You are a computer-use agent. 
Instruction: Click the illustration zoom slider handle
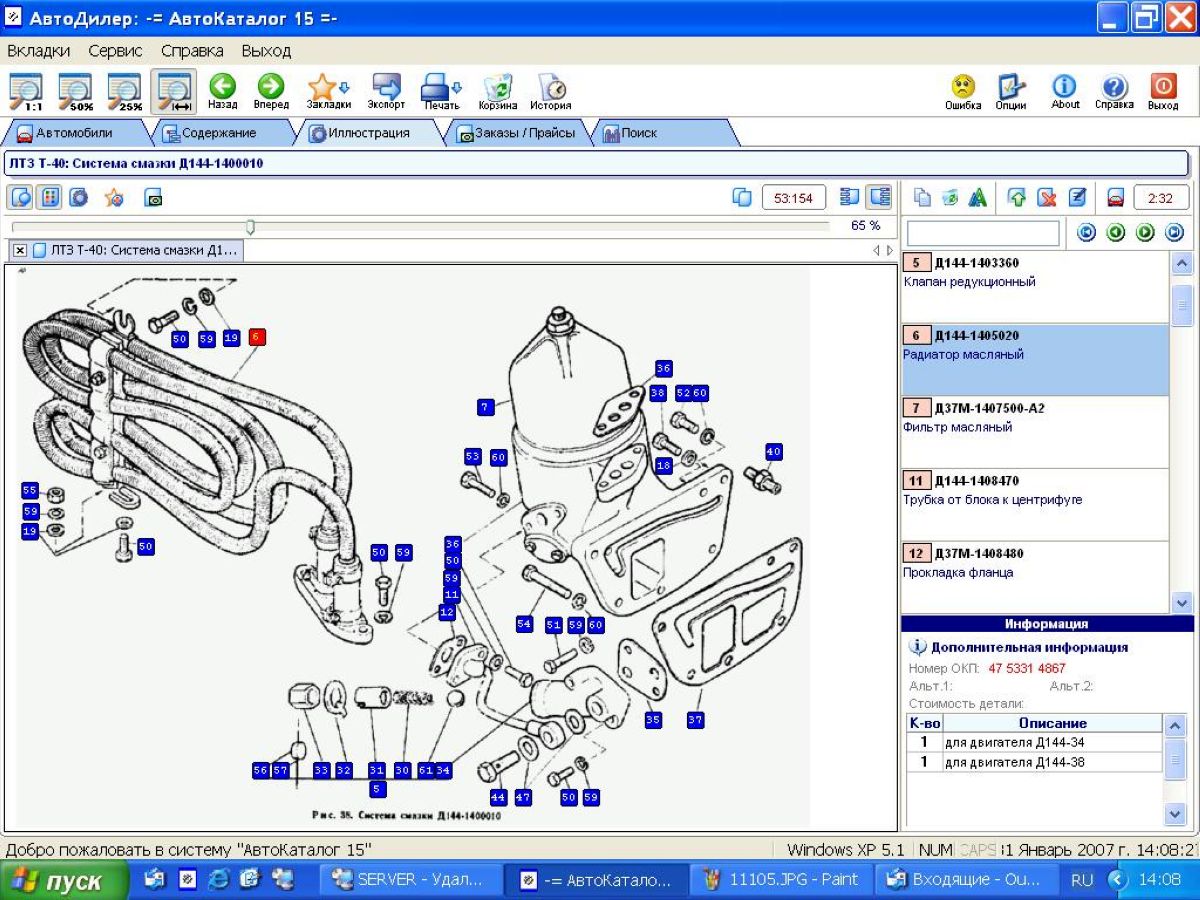250,226
